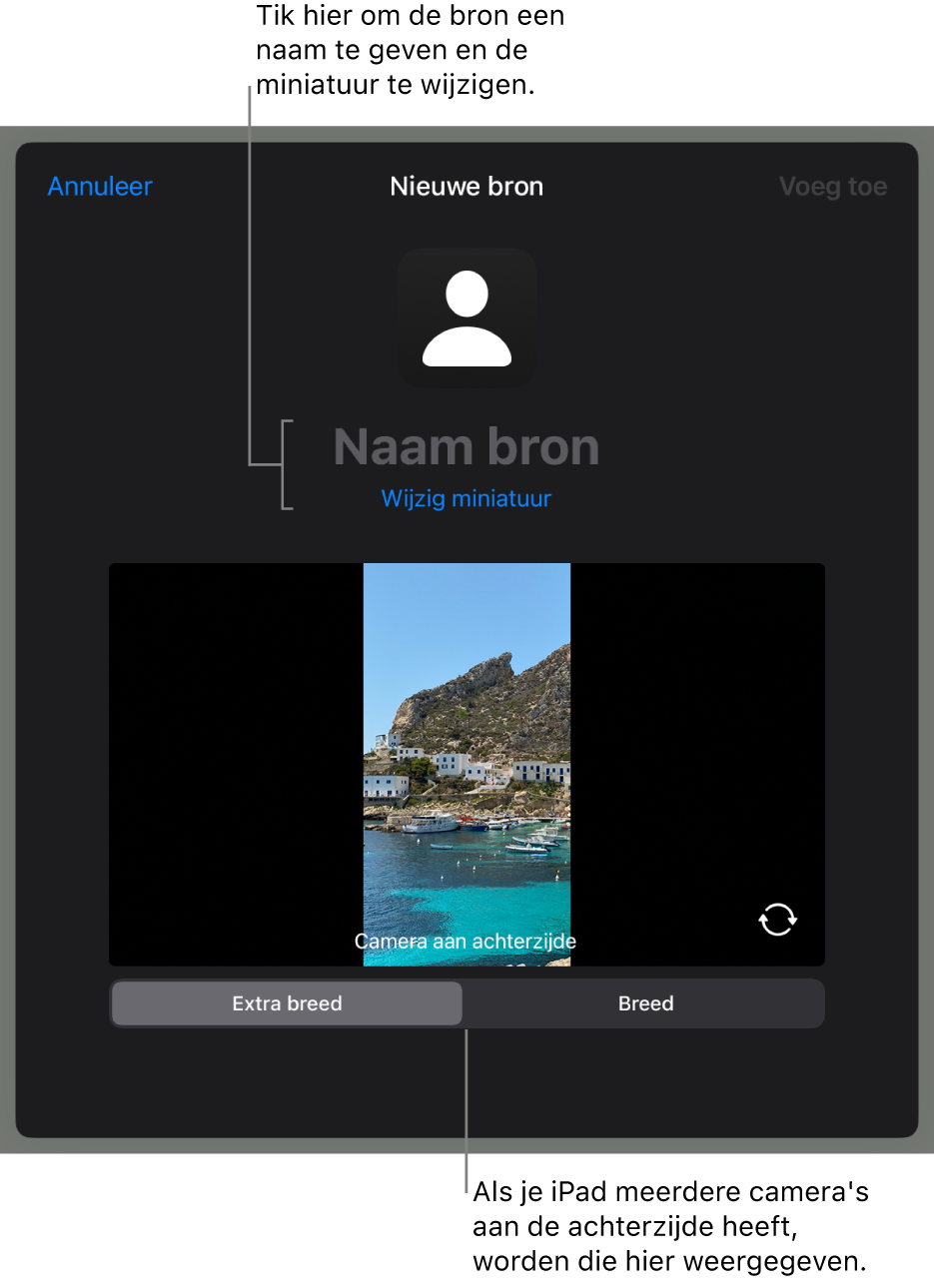
Task: Cancel with the Annuleer button
Action: (x=100, y=187)
